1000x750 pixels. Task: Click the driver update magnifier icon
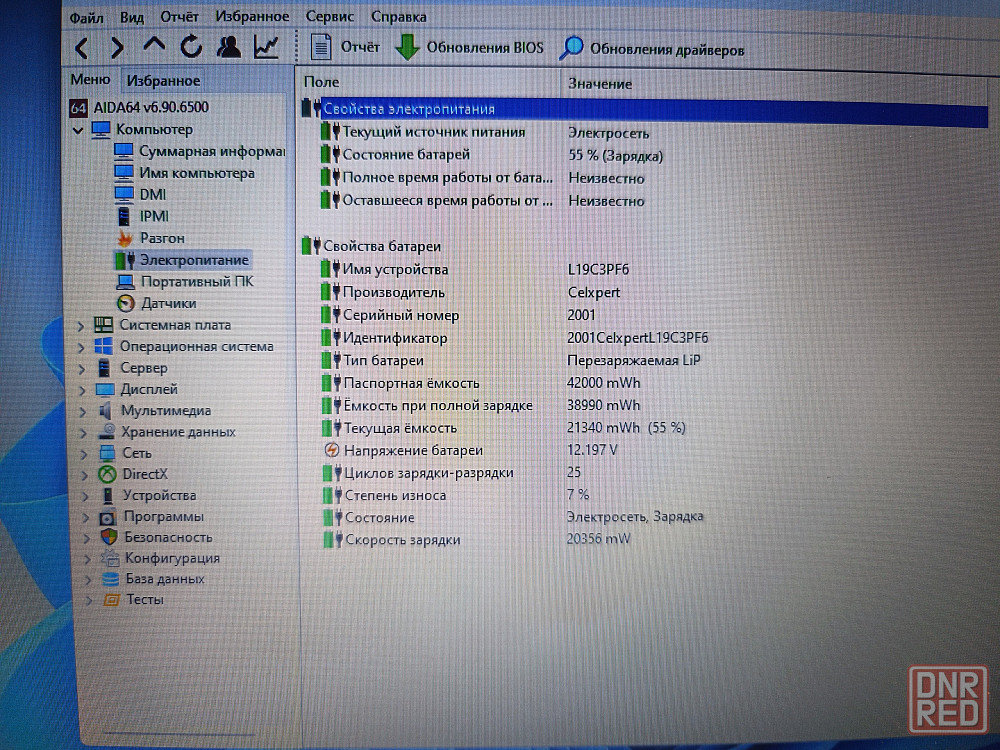click(x=571, y=48)
